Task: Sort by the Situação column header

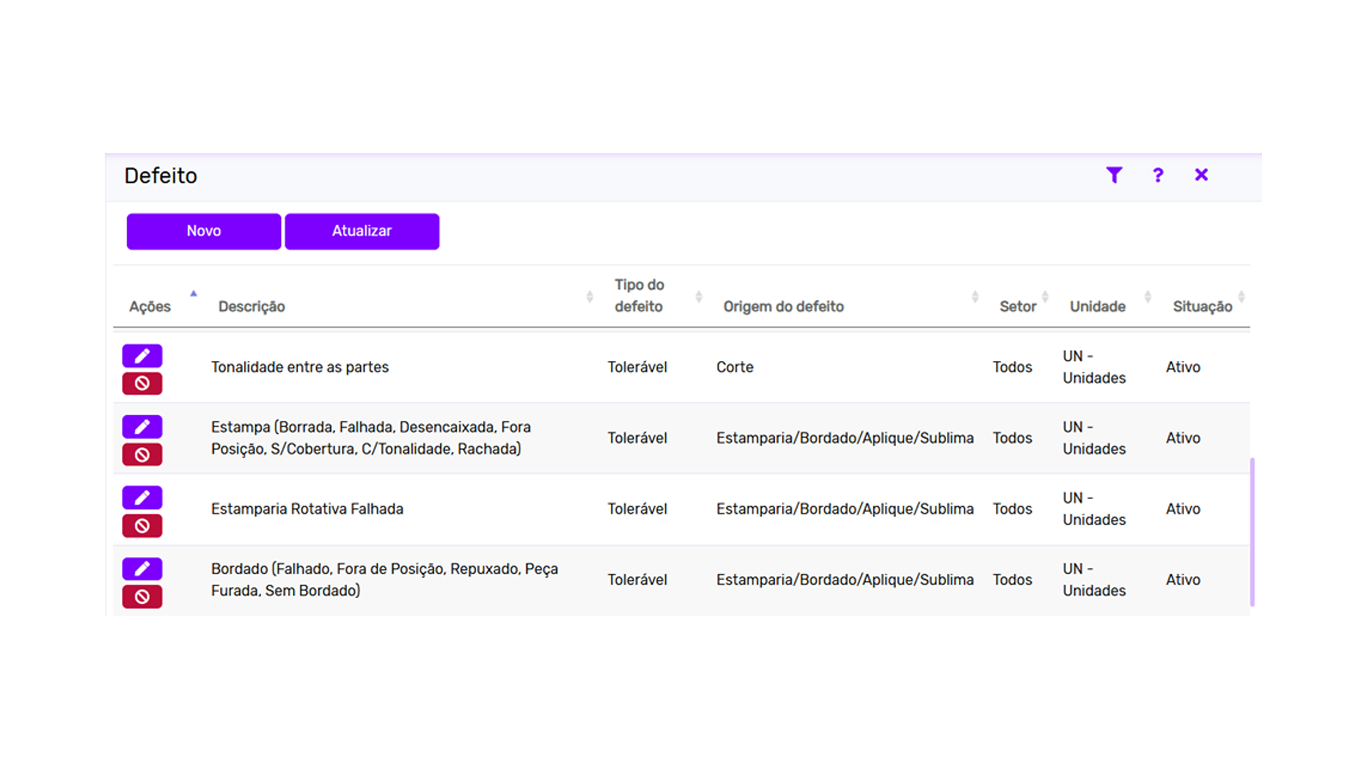Action: [1203, 307]
